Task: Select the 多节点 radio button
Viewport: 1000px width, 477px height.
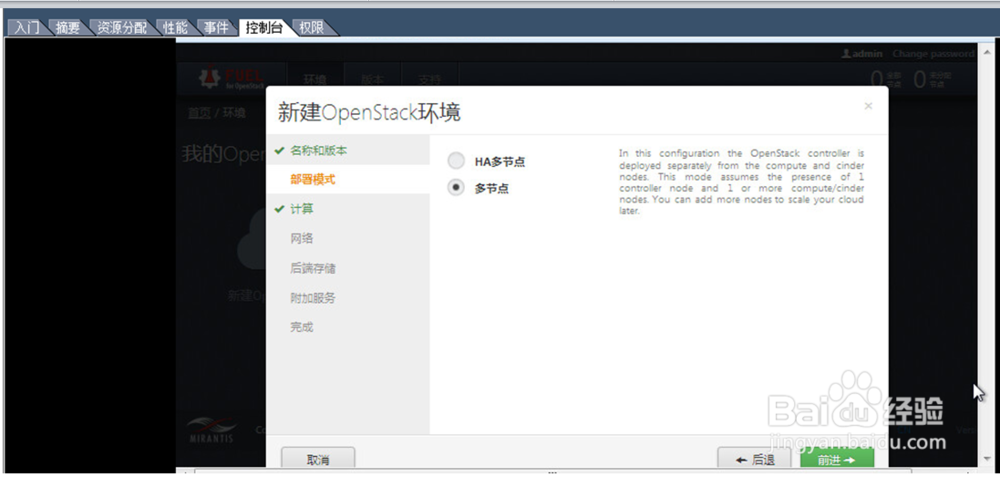Action: (x=456, y=187)
